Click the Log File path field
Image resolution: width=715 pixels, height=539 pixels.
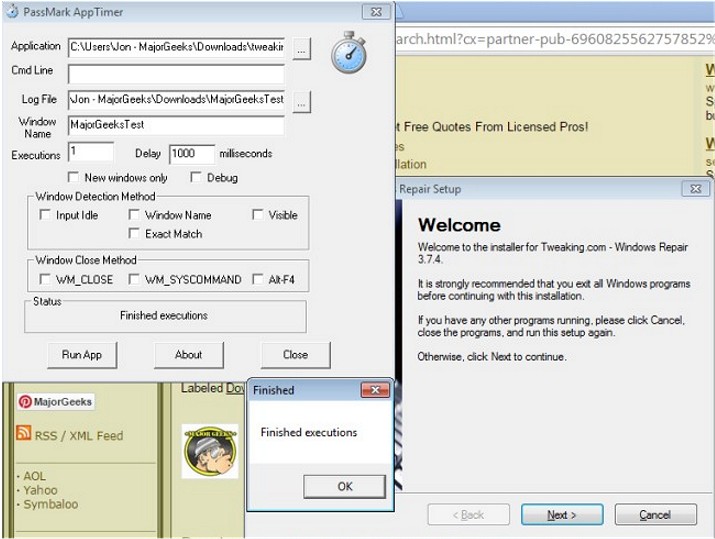[x=176, y=100]
